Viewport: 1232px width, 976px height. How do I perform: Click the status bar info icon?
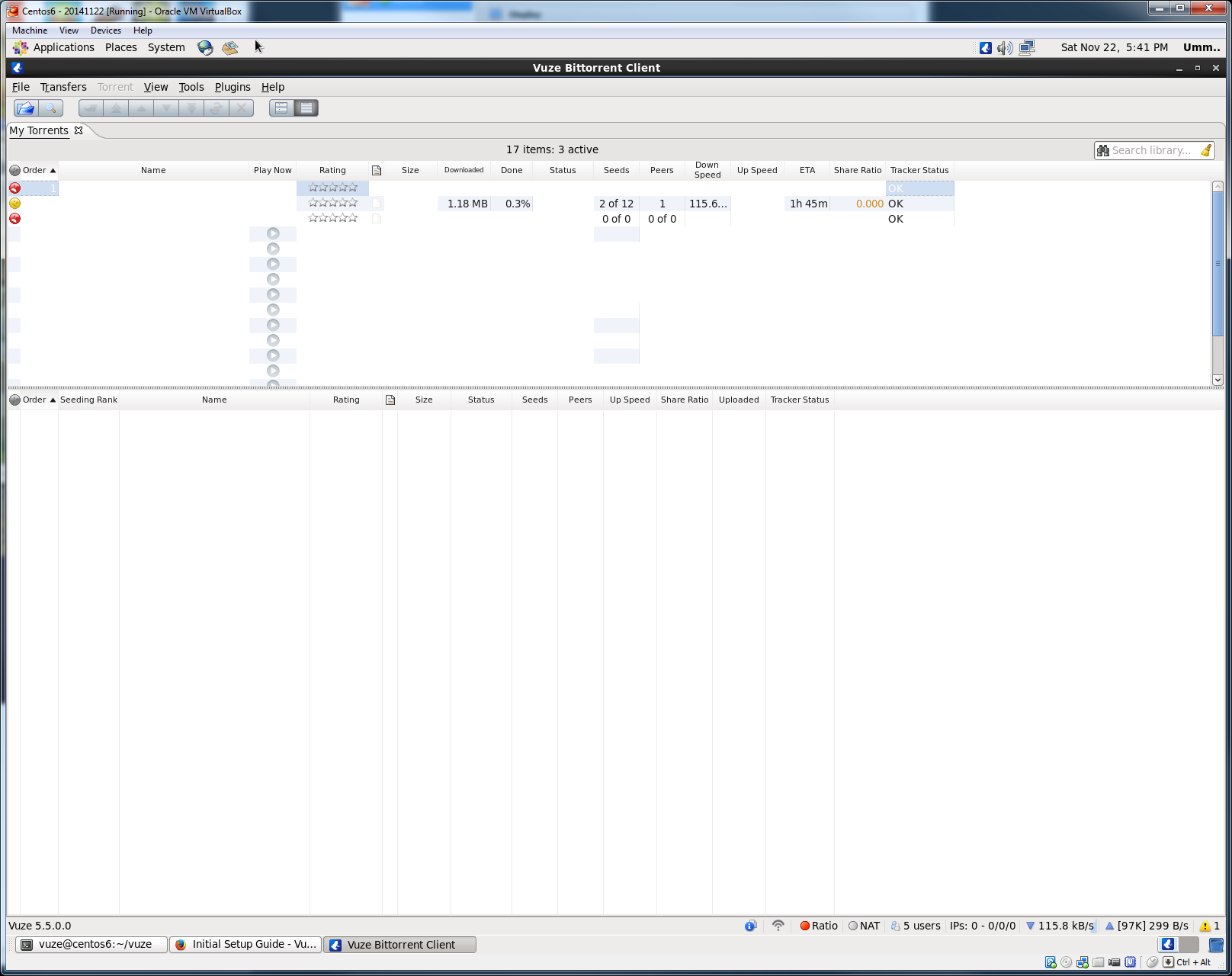(x=751, y=926)
